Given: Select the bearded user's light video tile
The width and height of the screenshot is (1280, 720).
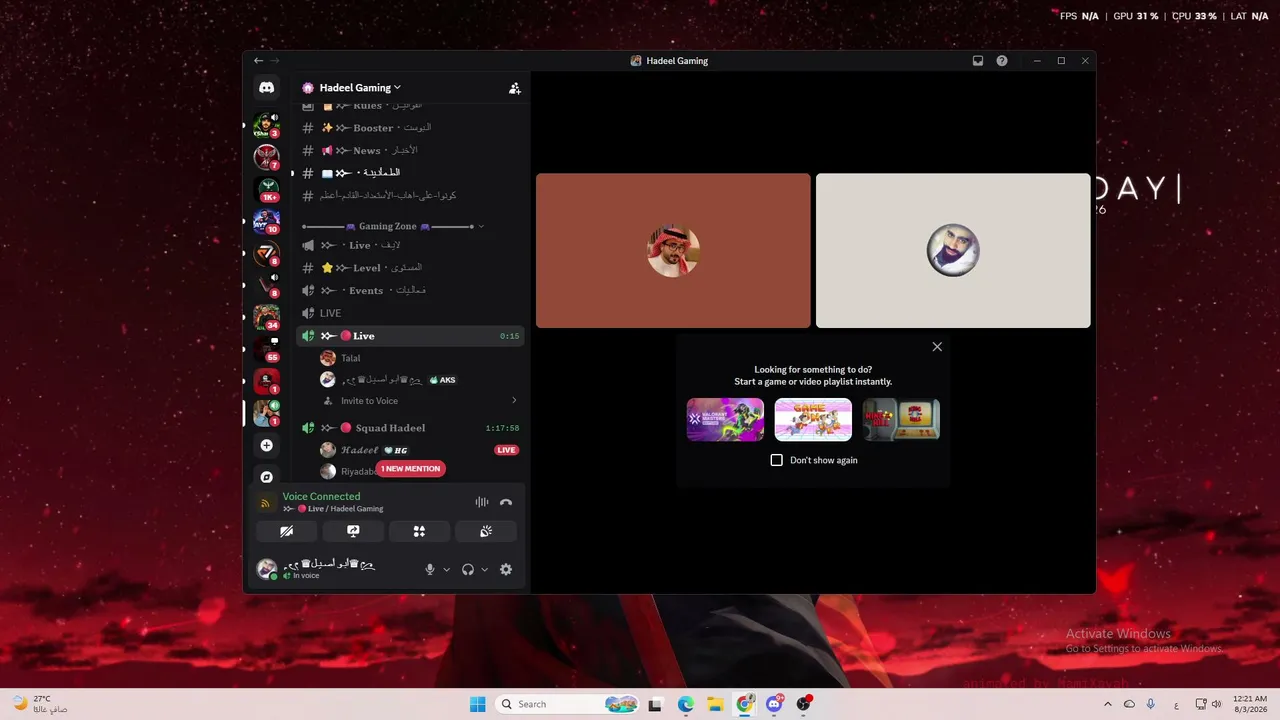Looking at the screenshot, I should [953, 251].
